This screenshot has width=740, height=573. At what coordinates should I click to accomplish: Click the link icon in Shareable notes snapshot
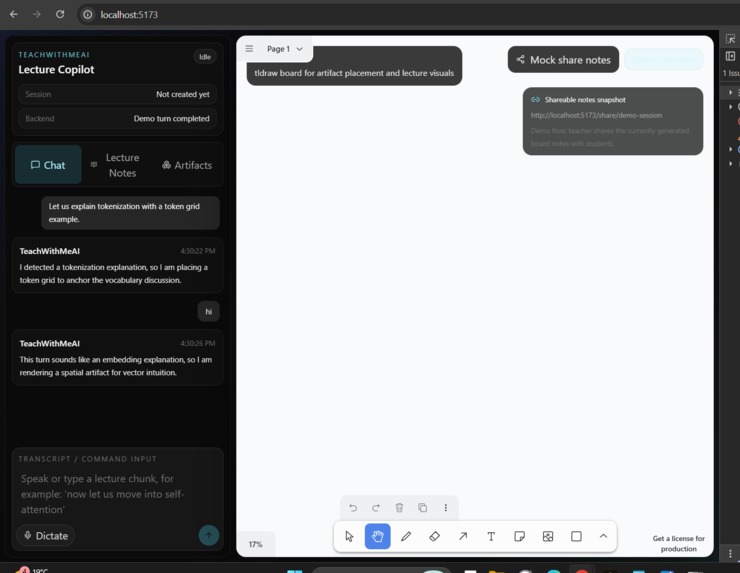[535, 100]
